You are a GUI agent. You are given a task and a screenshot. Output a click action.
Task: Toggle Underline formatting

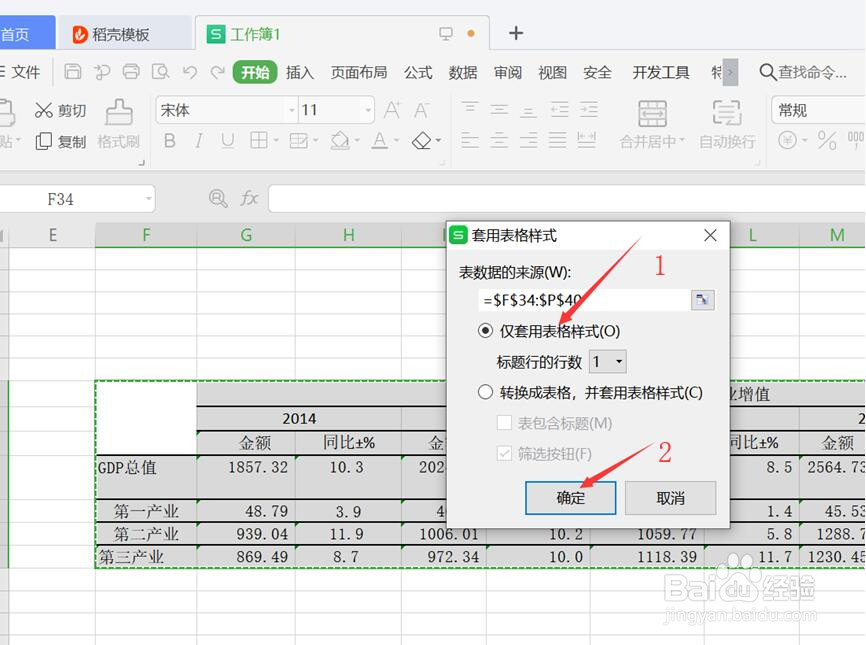227,141
